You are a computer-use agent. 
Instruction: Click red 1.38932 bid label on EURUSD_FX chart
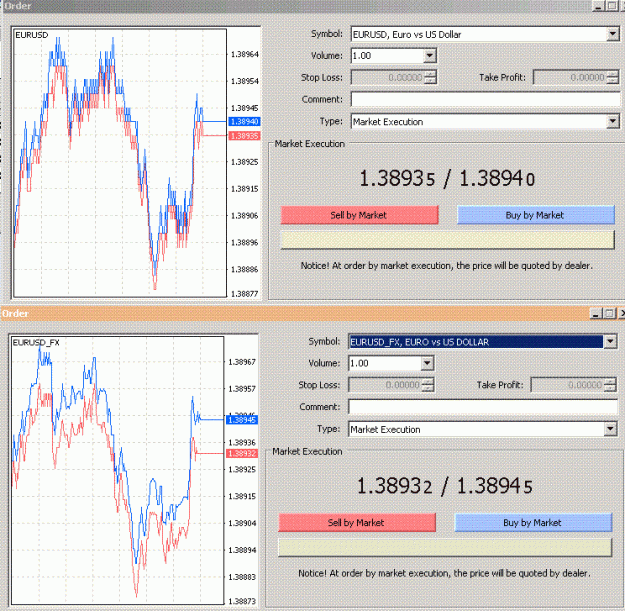coord(242,453)
